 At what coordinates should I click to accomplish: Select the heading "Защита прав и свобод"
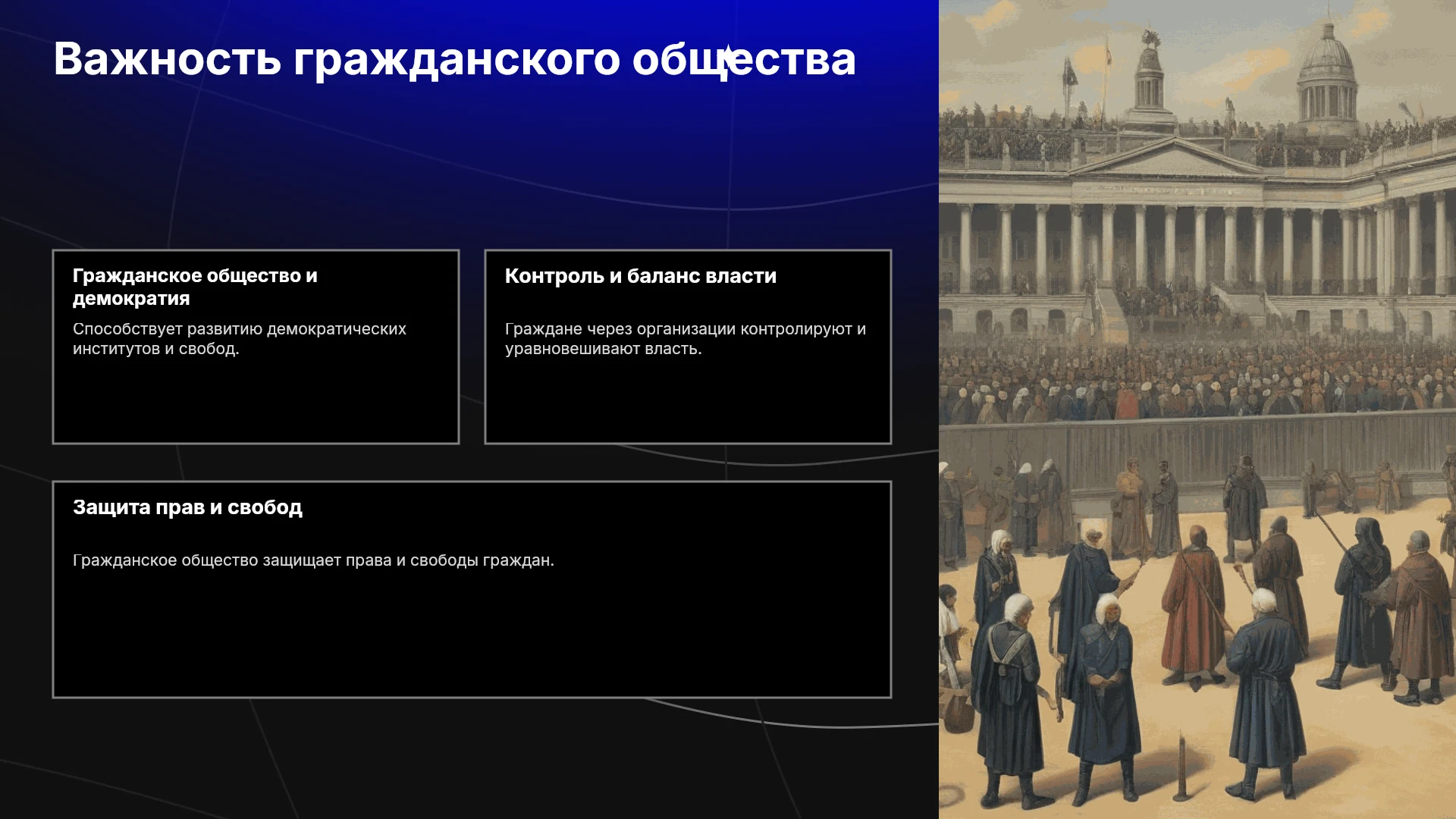[x=187, y=507]
